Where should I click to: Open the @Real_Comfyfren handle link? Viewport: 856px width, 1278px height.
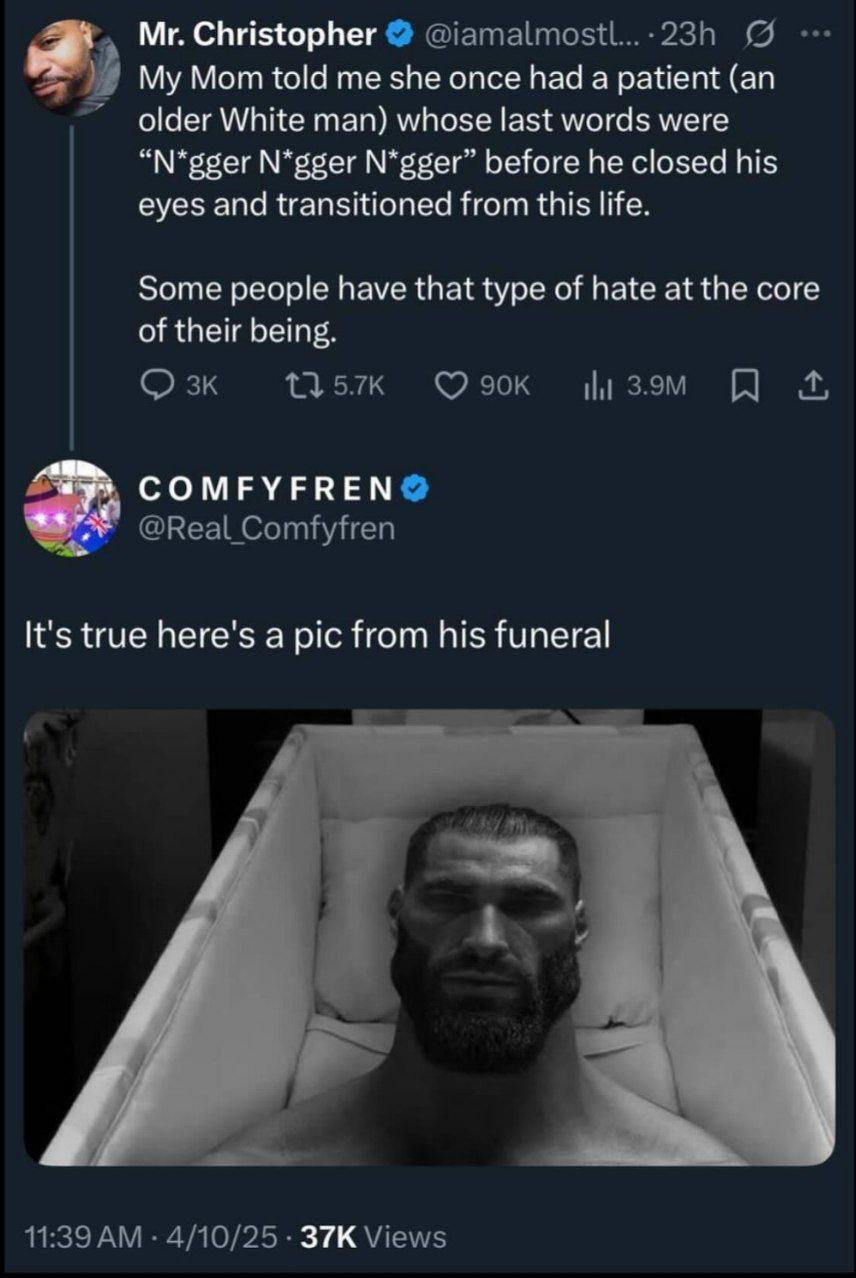click(x=267, y=528)
